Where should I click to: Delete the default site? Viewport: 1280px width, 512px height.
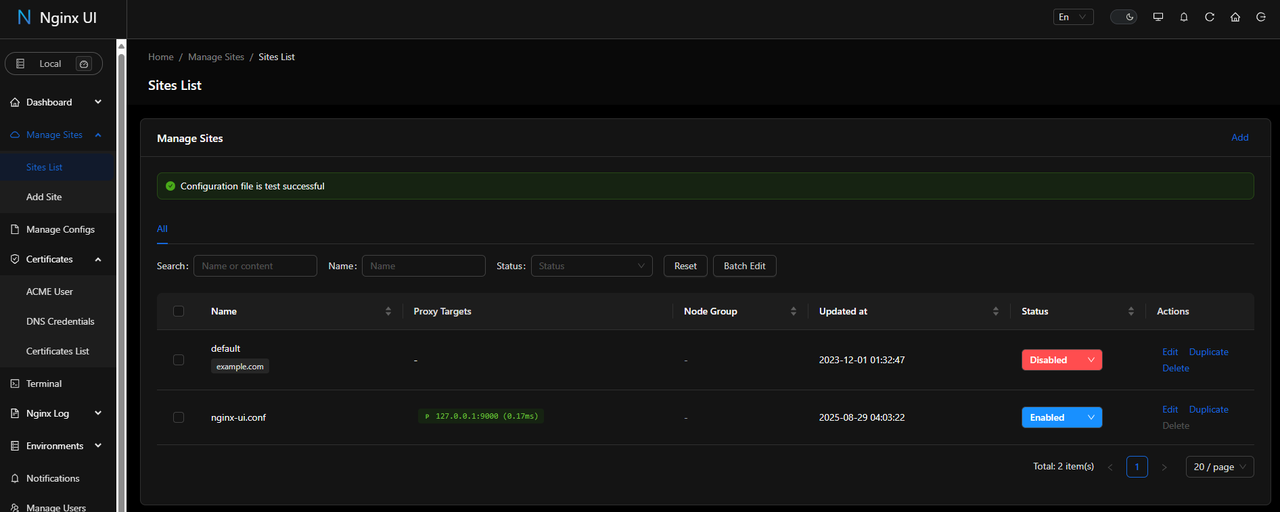[1176, 368]
